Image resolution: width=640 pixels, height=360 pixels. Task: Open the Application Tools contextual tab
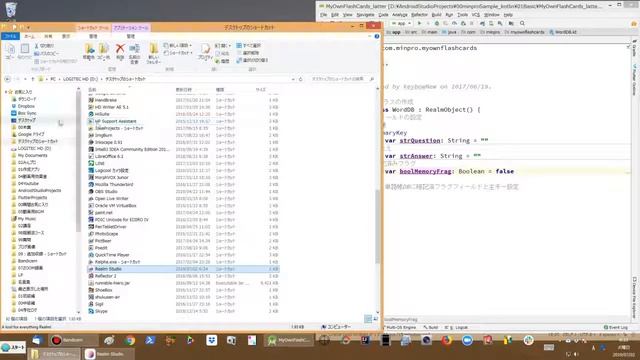pyautogui.click(x=131, y=28)
